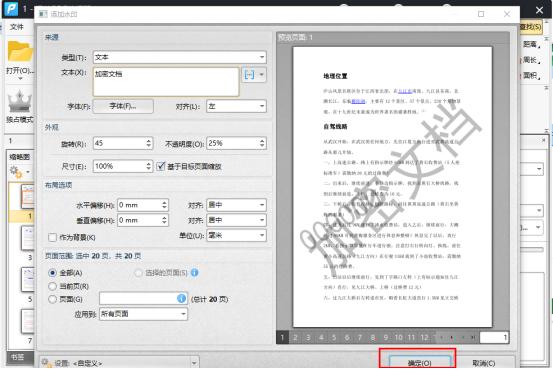Click the page range input beside 页面(G)
The width and height of the screenshot is (553, 369).
pos(144,299)
